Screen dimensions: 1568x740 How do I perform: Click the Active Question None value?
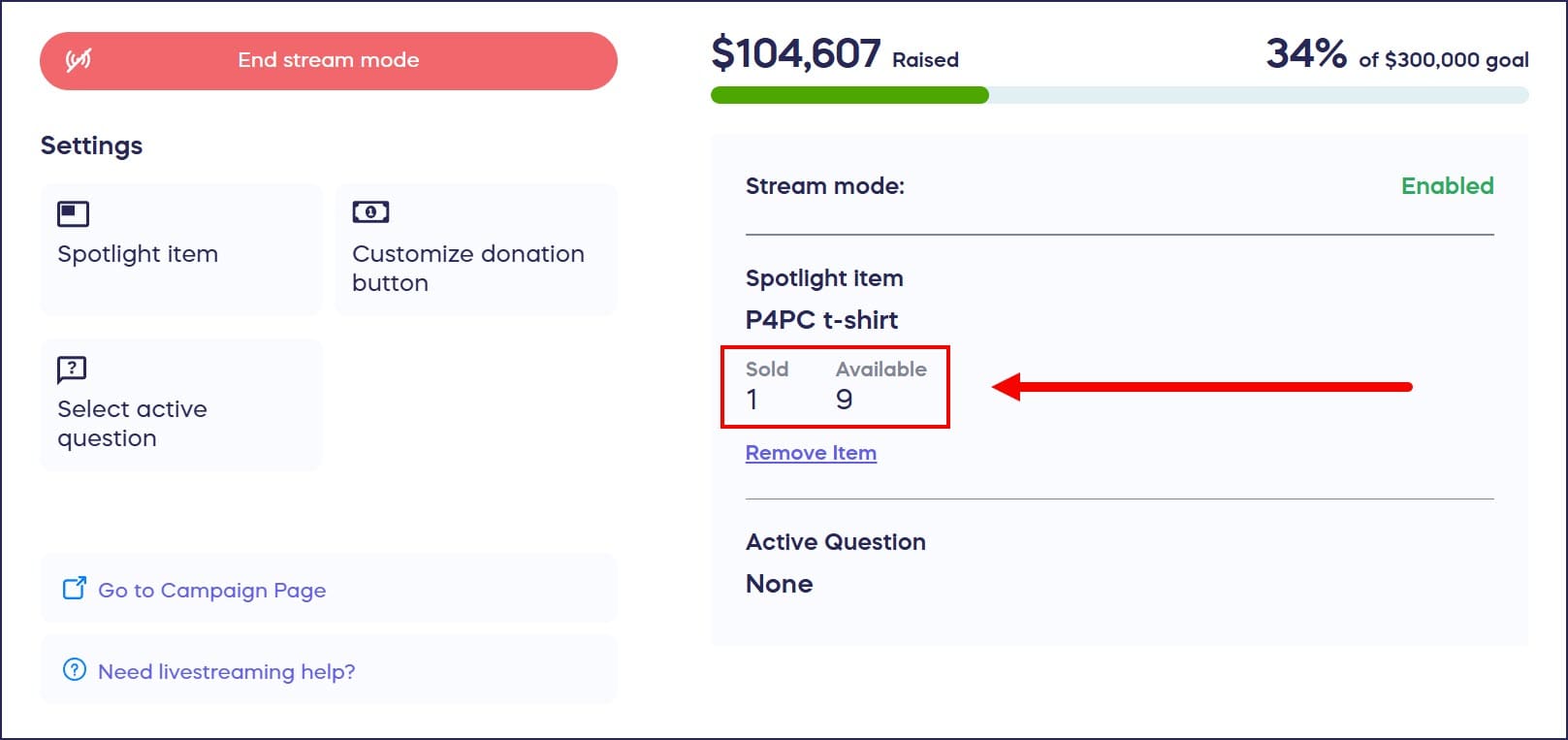point(779,584)
